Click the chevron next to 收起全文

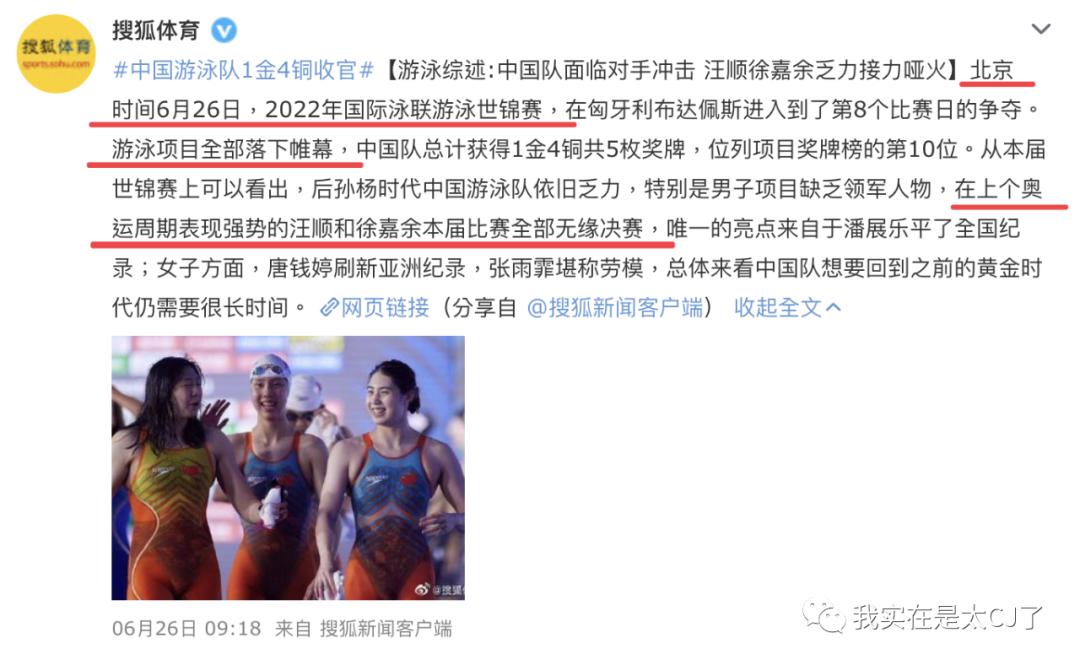click(833, 307)
